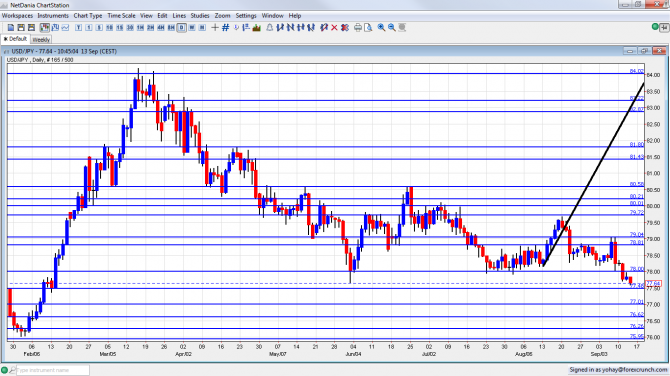Screen dimensions: 670x376
Task: Set time scale to 1 minute
Action: tap(89, 27)
